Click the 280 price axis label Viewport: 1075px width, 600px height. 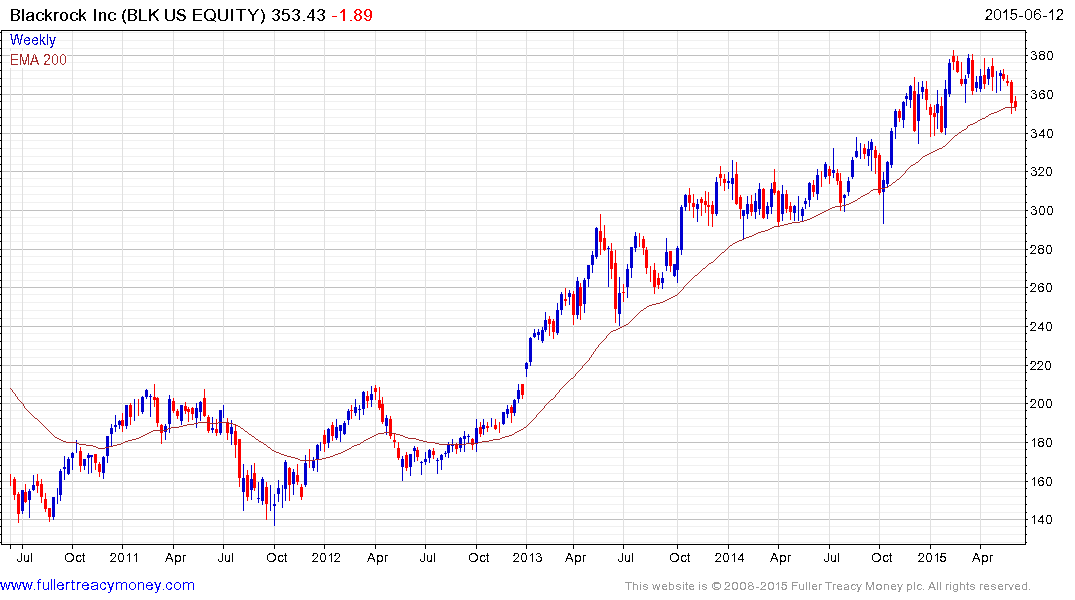[x=1042, y=249]
